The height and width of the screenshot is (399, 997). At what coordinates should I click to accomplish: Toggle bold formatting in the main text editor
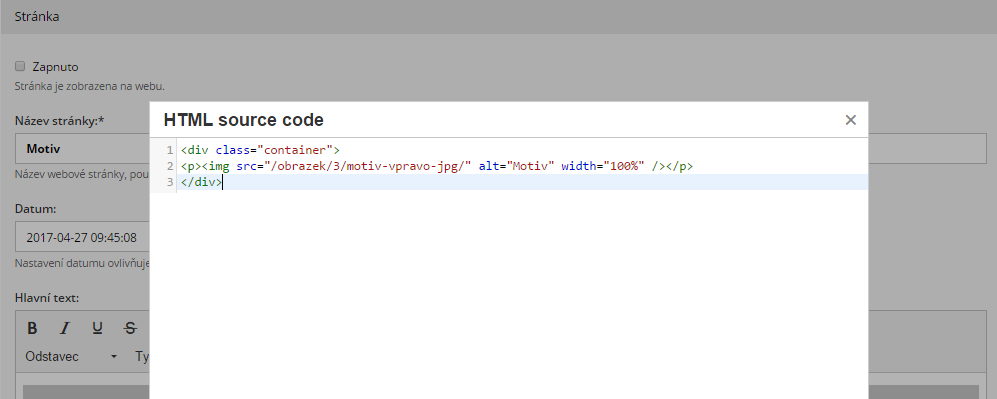coord(32,328)
